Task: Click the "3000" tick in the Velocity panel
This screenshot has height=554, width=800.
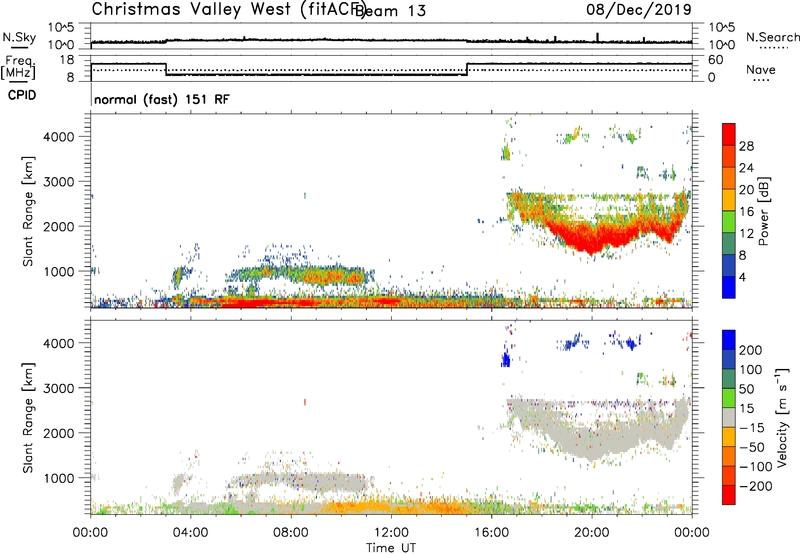Action: (59, 388)
